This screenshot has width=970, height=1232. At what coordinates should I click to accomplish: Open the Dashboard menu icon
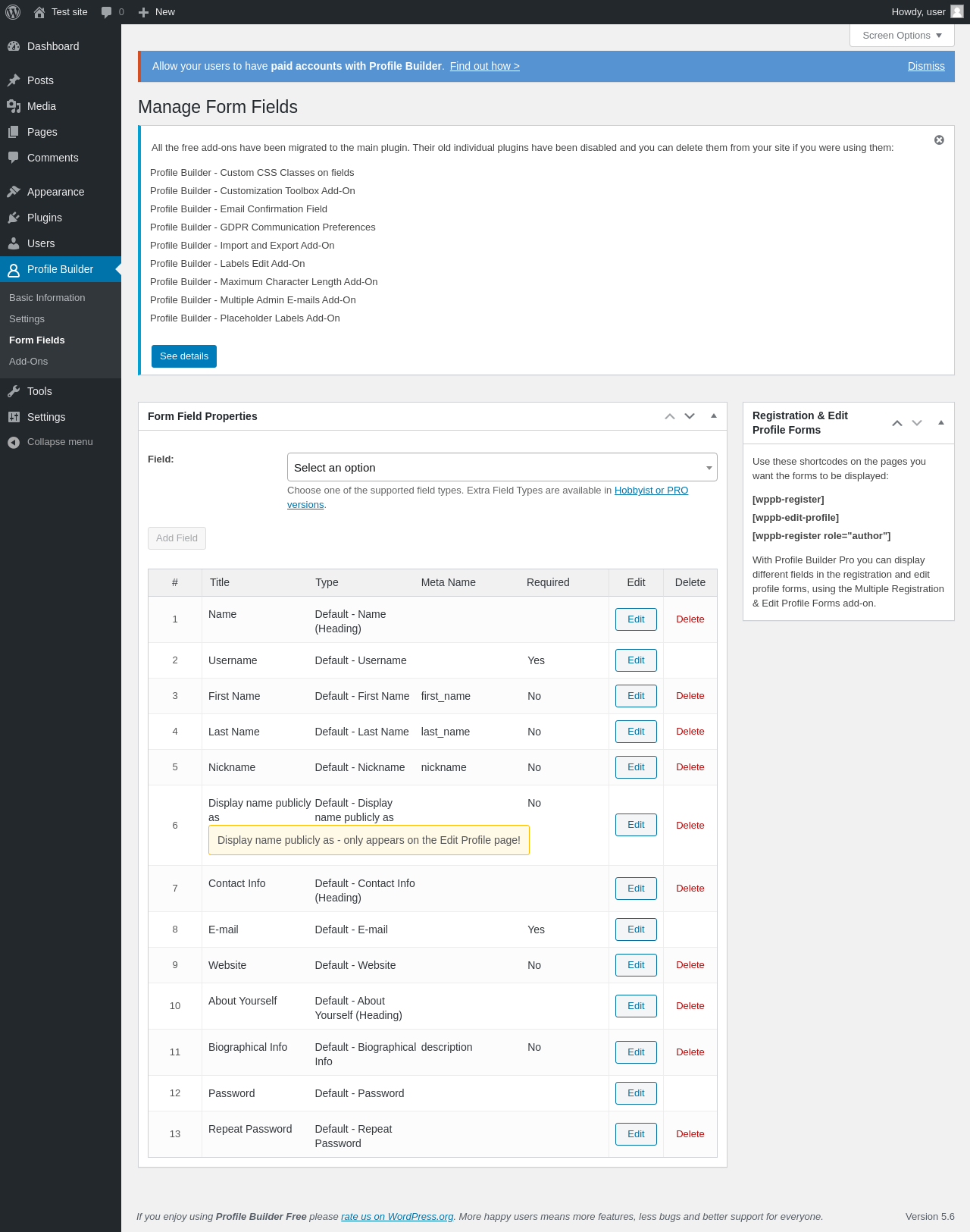14,46
